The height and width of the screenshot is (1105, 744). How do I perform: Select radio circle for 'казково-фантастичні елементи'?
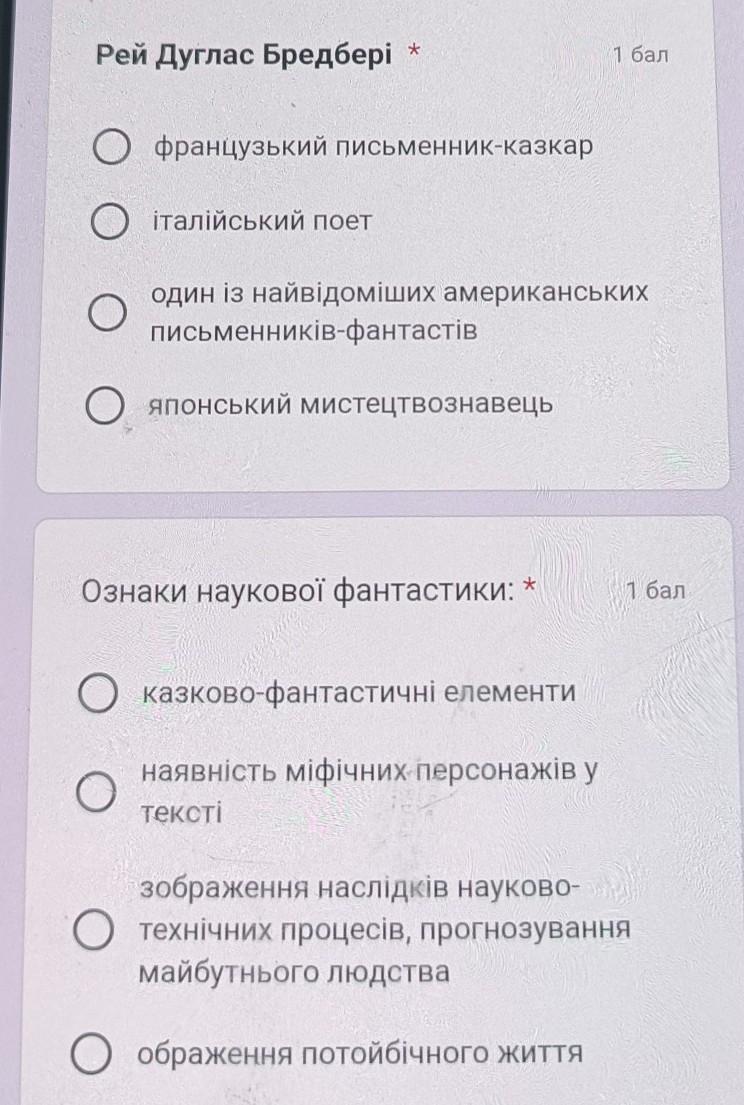point(99,693)
